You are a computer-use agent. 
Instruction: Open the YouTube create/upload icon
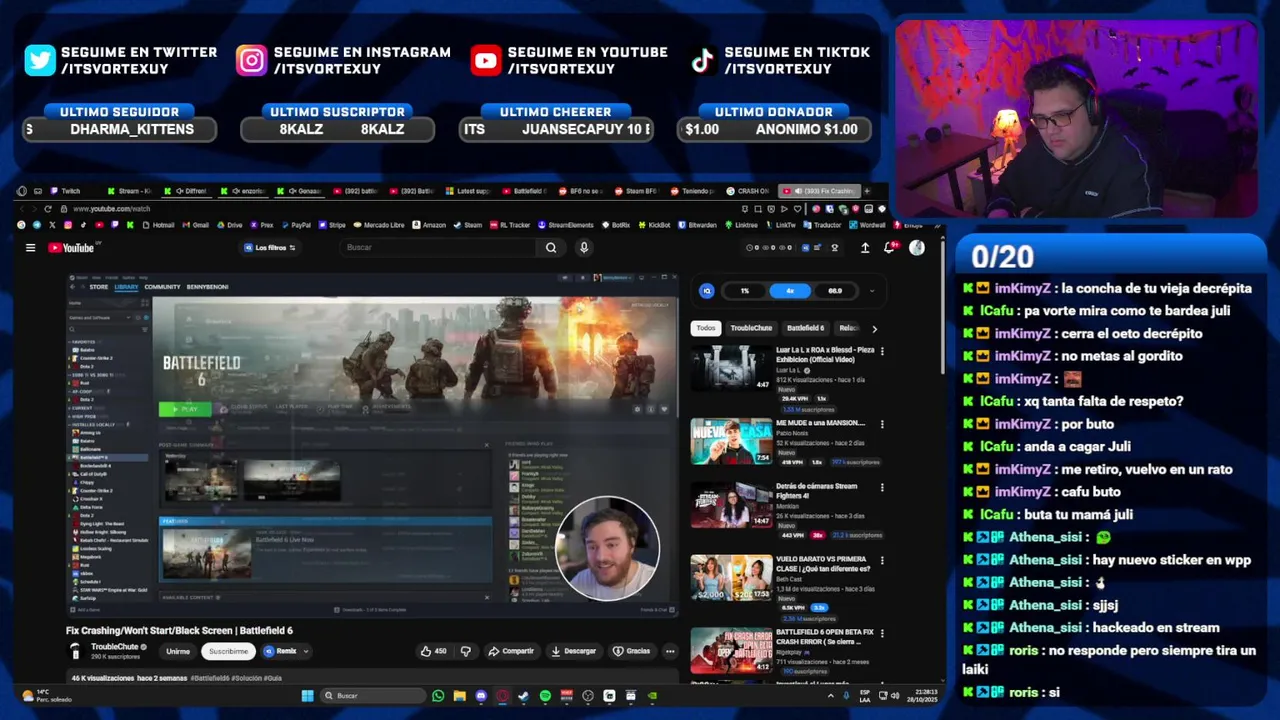point(865,248)
